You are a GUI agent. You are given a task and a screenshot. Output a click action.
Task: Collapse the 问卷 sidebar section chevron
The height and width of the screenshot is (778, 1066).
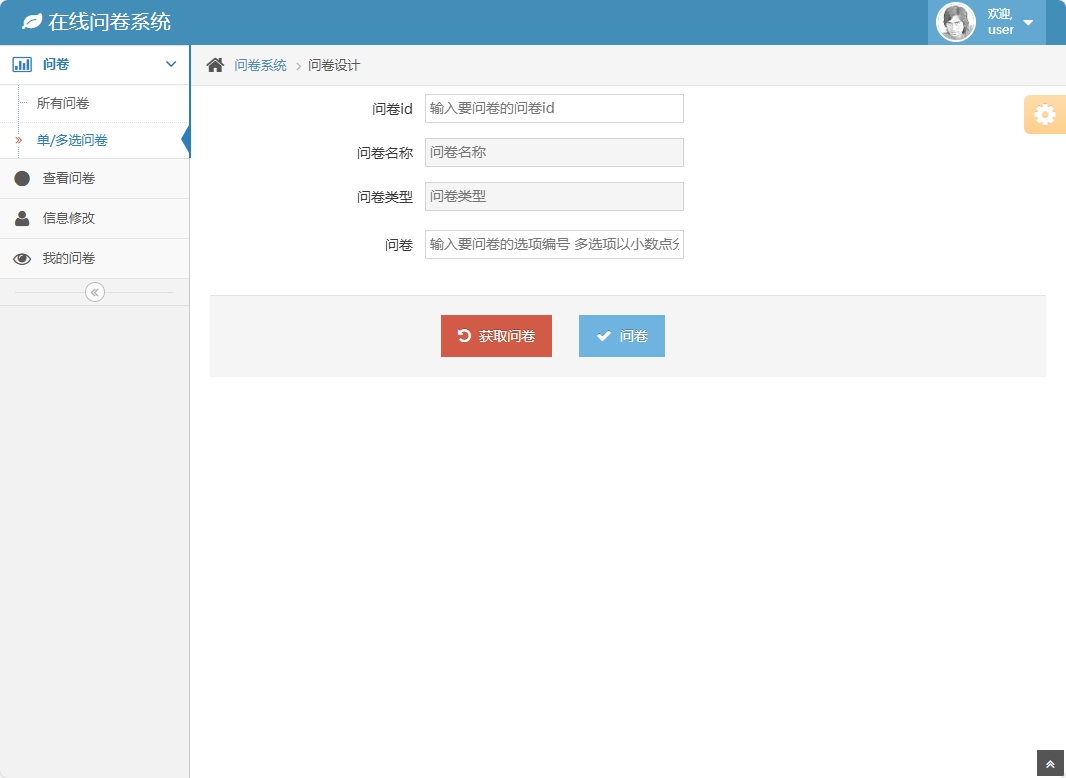[x=168, y=63]
